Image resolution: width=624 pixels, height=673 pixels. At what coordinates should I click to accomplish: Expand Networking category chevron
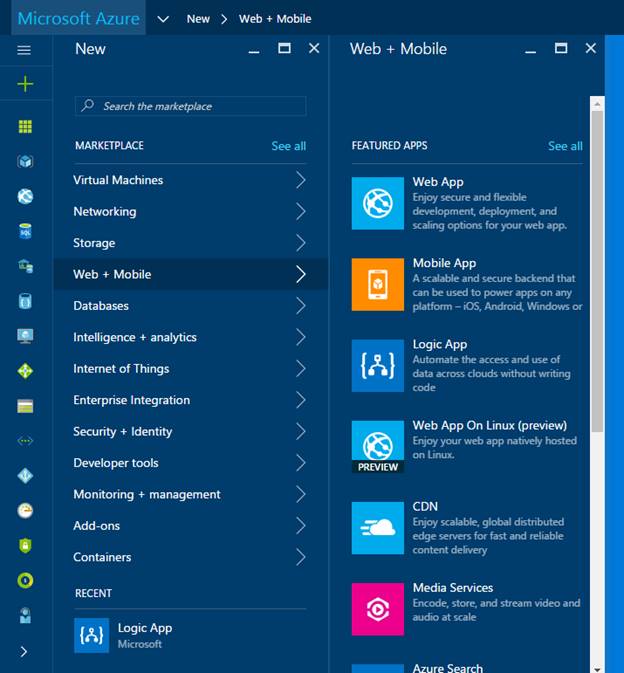coord(301,211)
